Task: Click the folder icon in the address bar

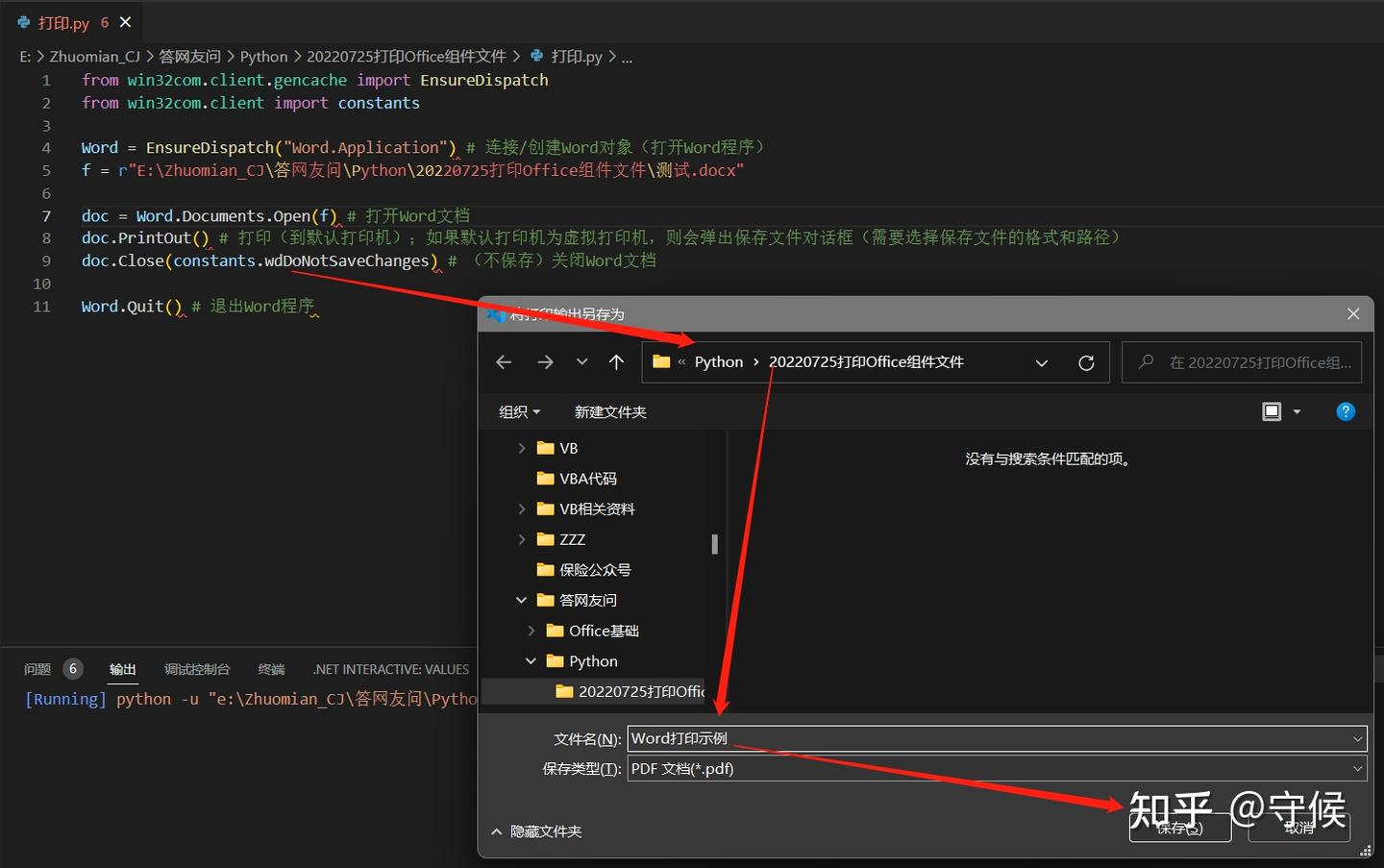Action: [x=660, y=361]
